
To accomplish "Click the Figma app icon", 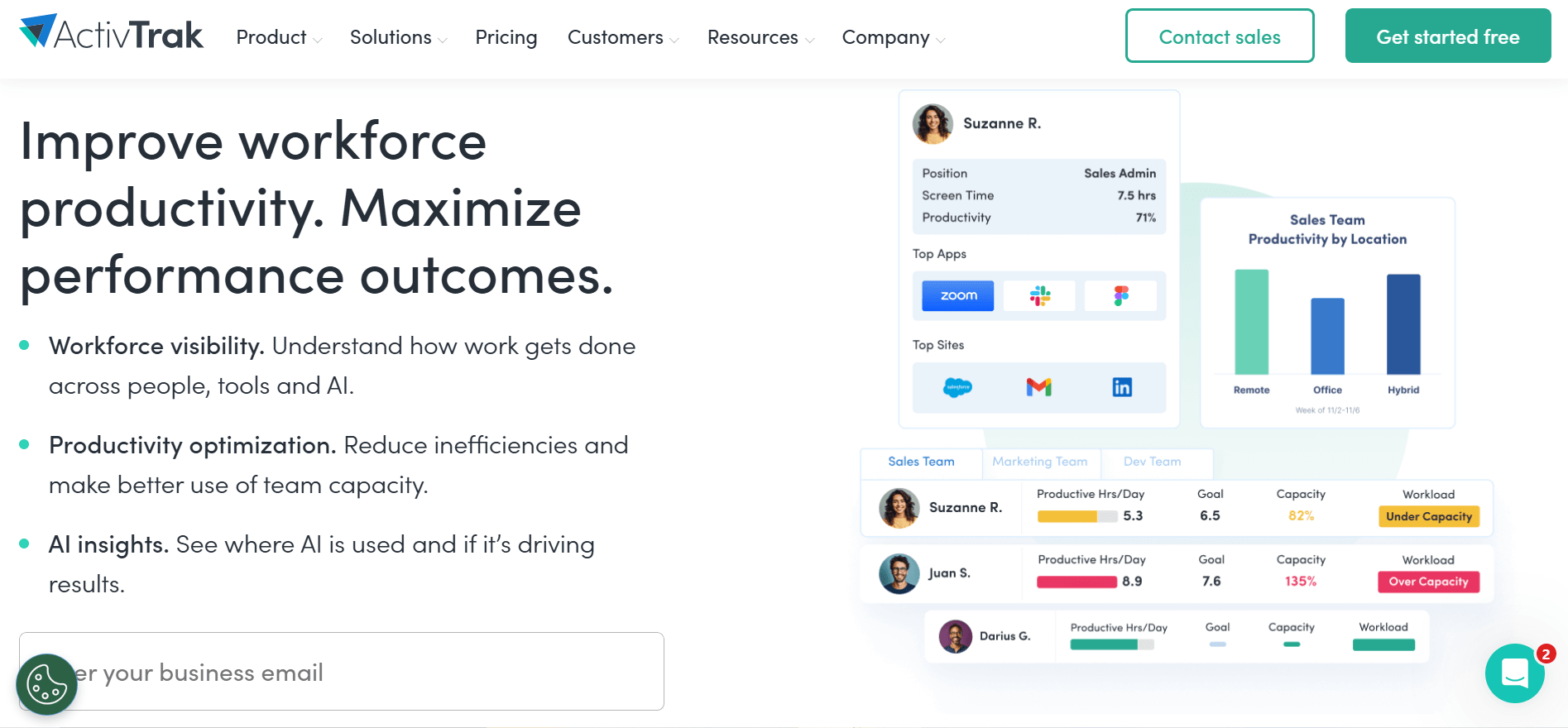I will tap(1121, 295).
